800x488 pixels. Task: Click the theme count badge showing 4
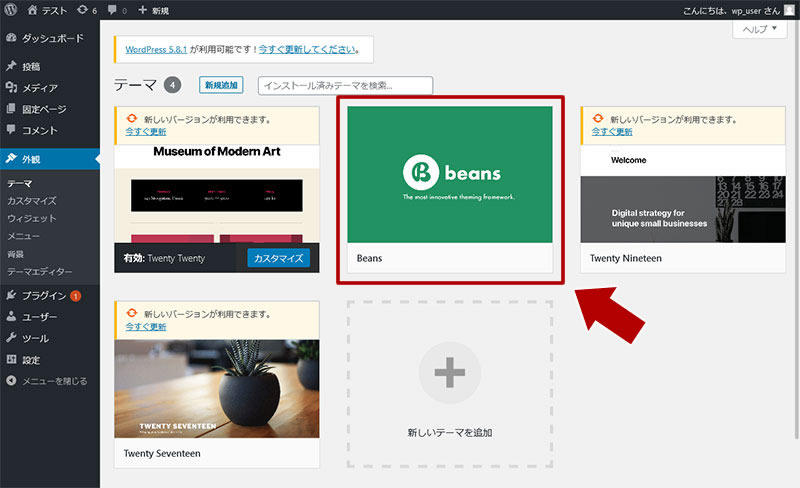172,85
